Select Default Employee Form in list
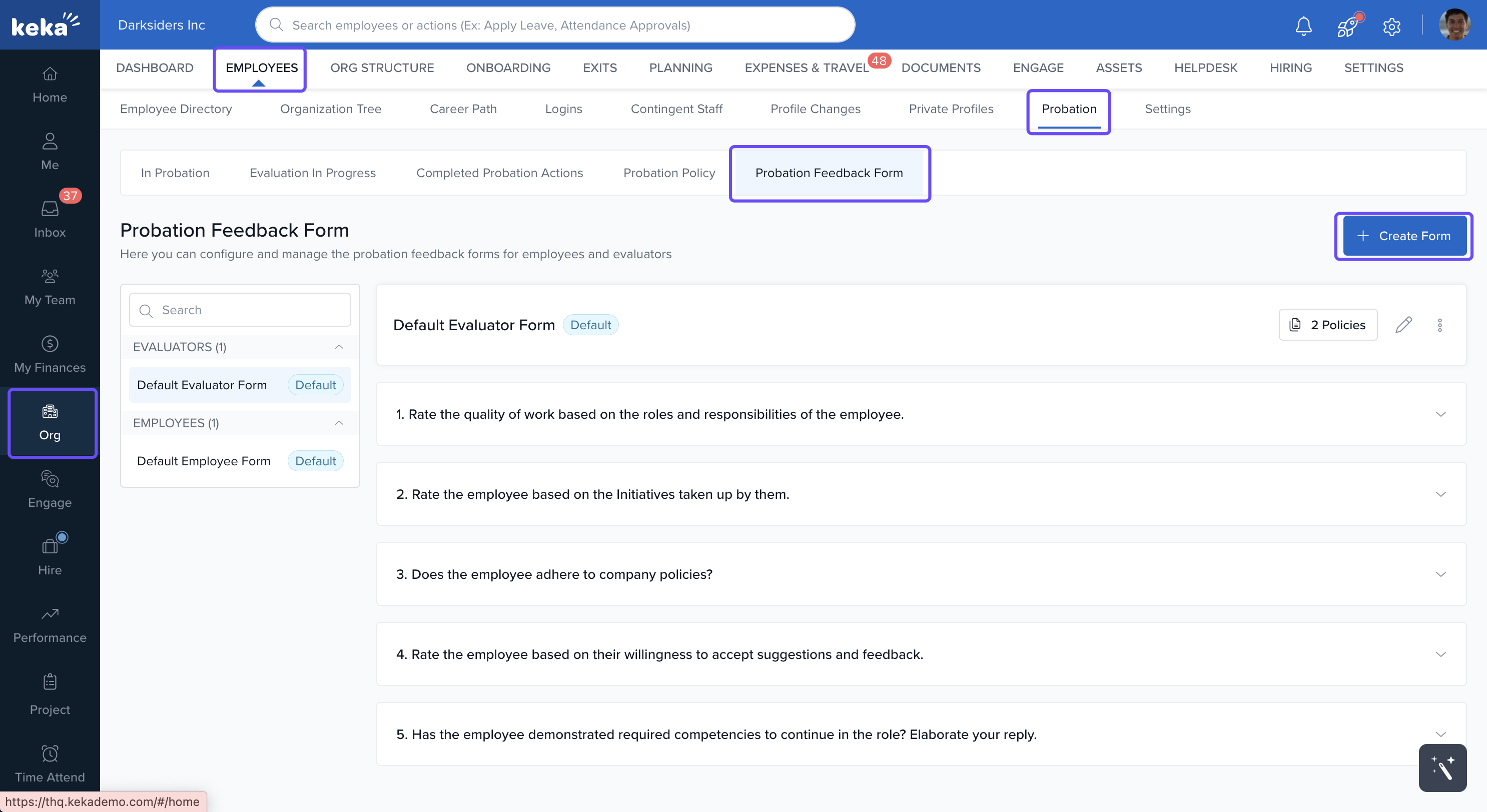1487x812 pixels. point(204,461)
